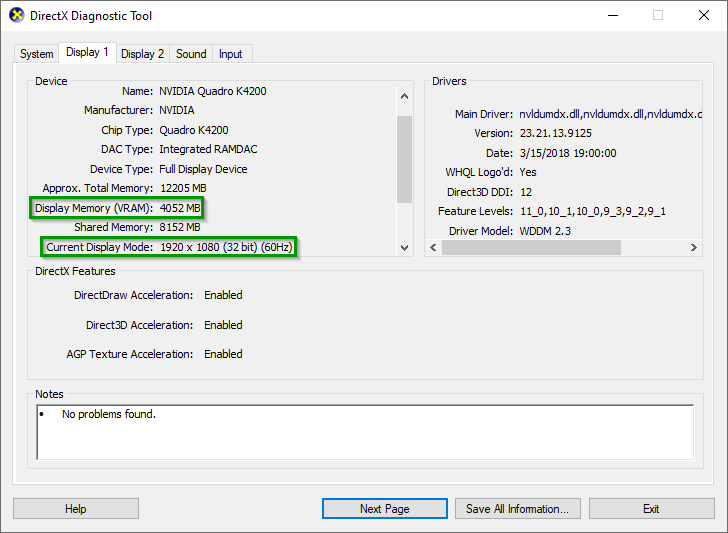Click Device list scroll down arrow
The image size is (728, 533).
[x=404, y=247]
